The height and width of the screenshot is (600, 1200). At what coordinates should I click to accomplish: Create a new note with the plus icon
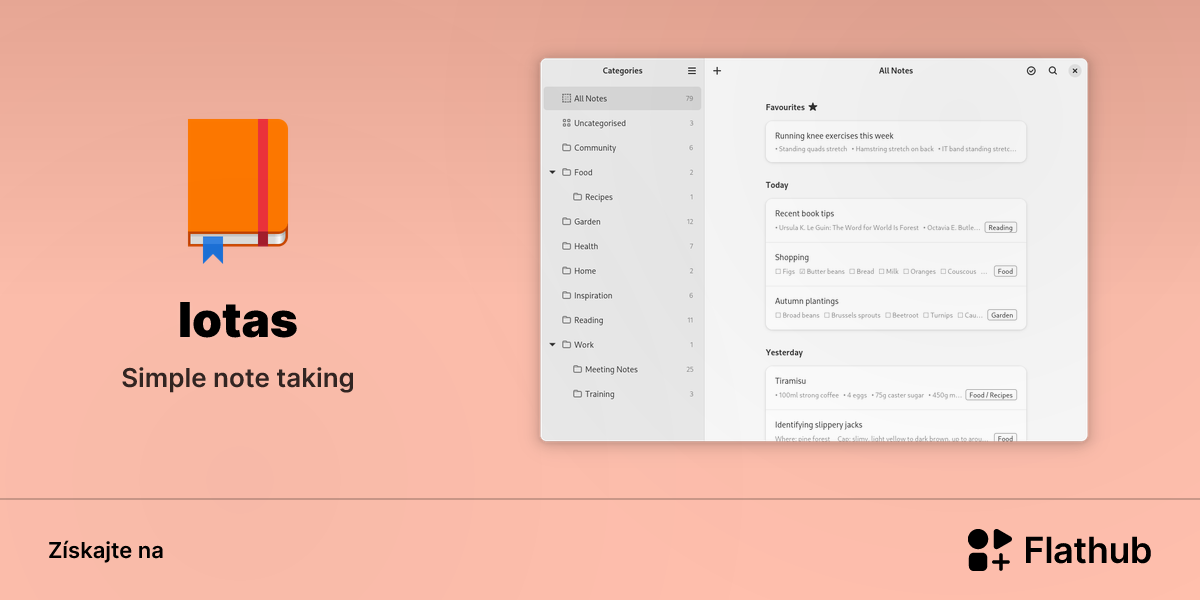click(717, 71)
